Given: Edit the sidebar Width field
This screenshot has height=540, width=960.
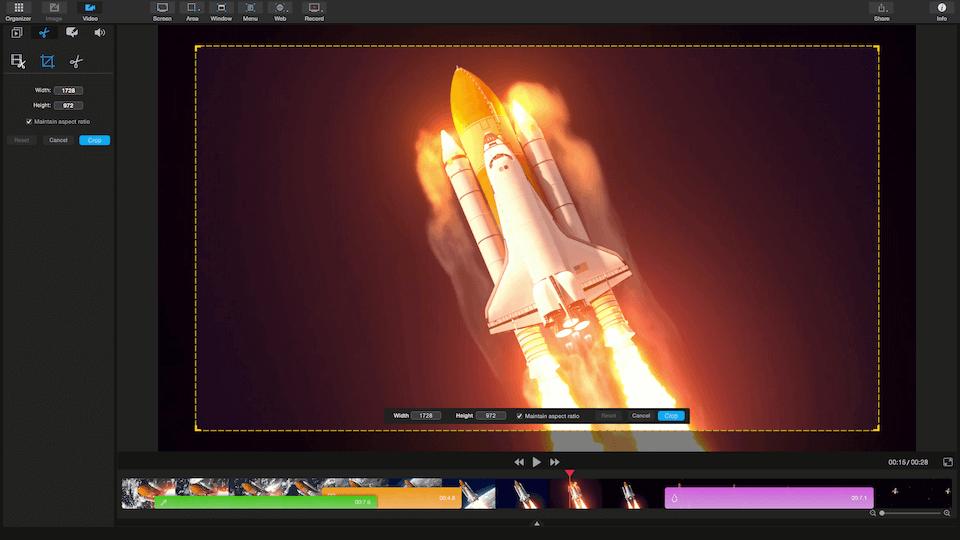Looking at the screenshot, I should [x=69, y=90].
